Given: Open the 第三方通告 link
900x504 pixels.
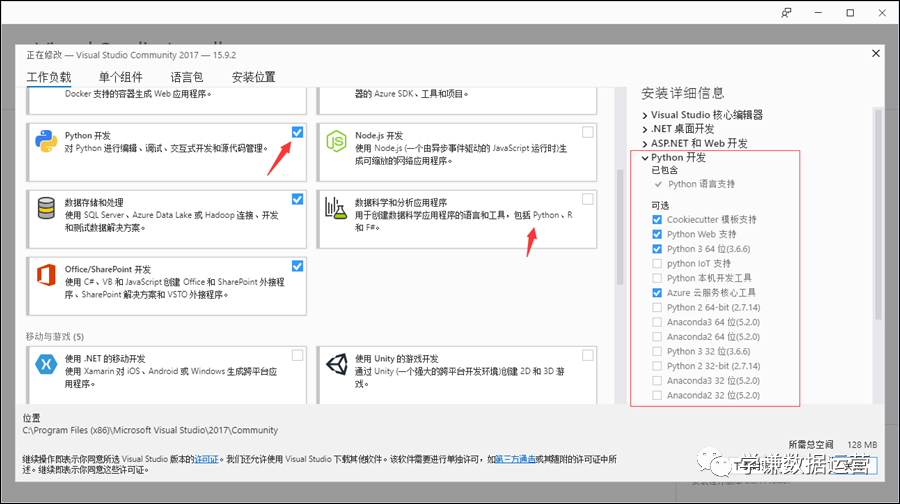Looking at the screenshot, I should pos(515,459).
